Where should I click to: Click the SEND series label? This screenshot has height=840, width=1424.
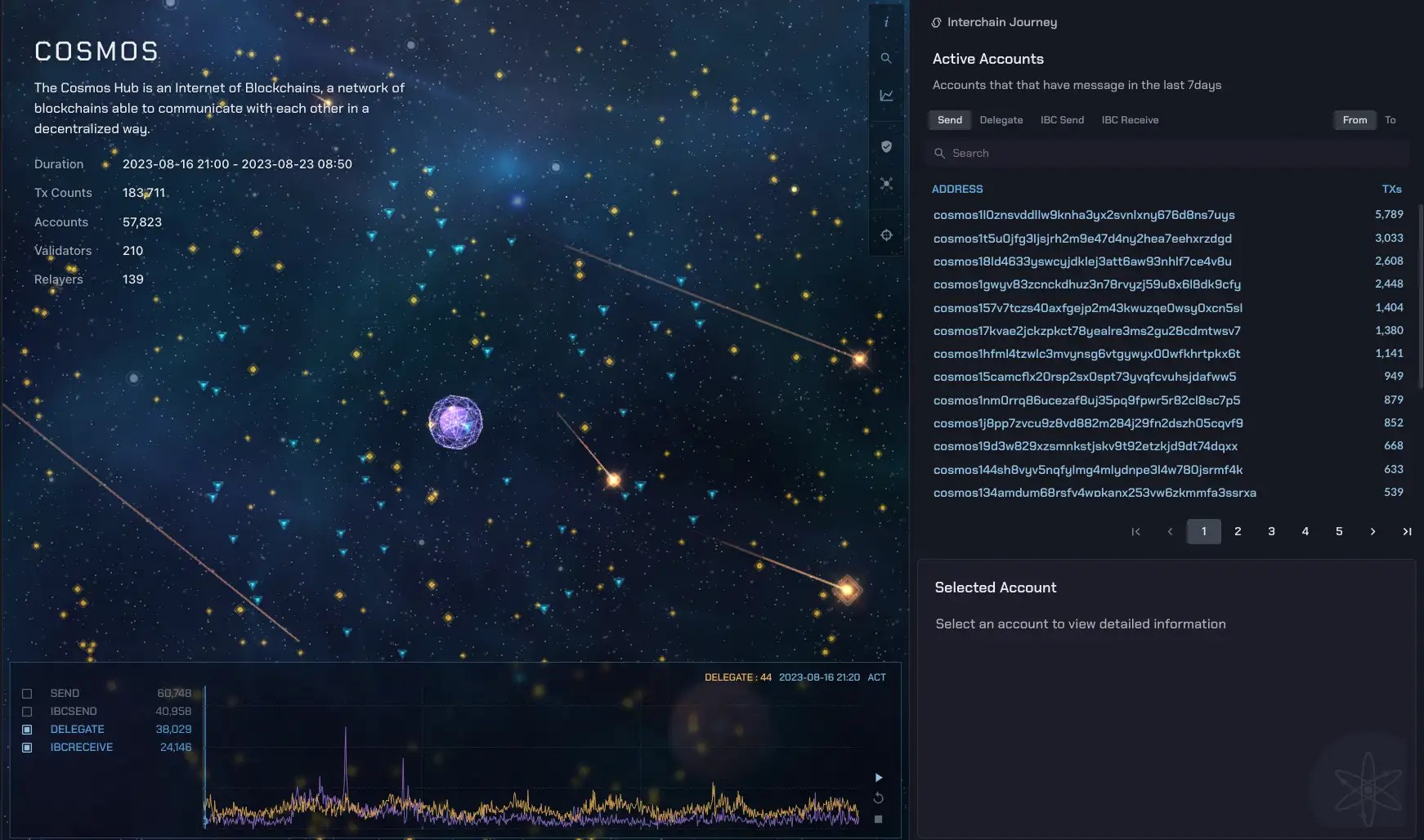pos(65,694)
